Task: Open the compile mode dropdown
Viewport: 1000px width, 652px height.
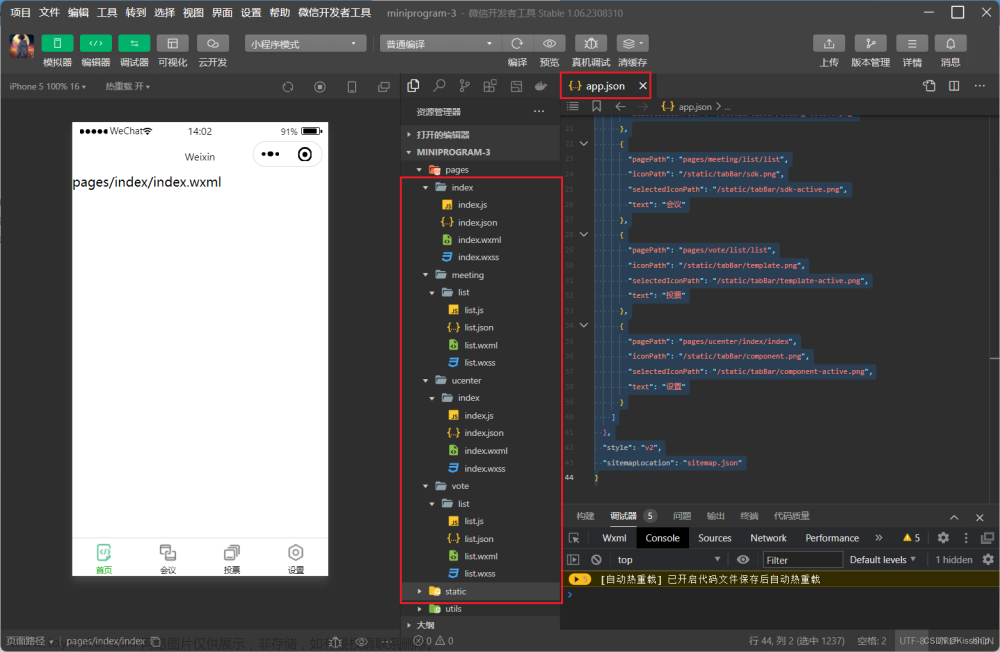Action: click(x=439, y=43)
